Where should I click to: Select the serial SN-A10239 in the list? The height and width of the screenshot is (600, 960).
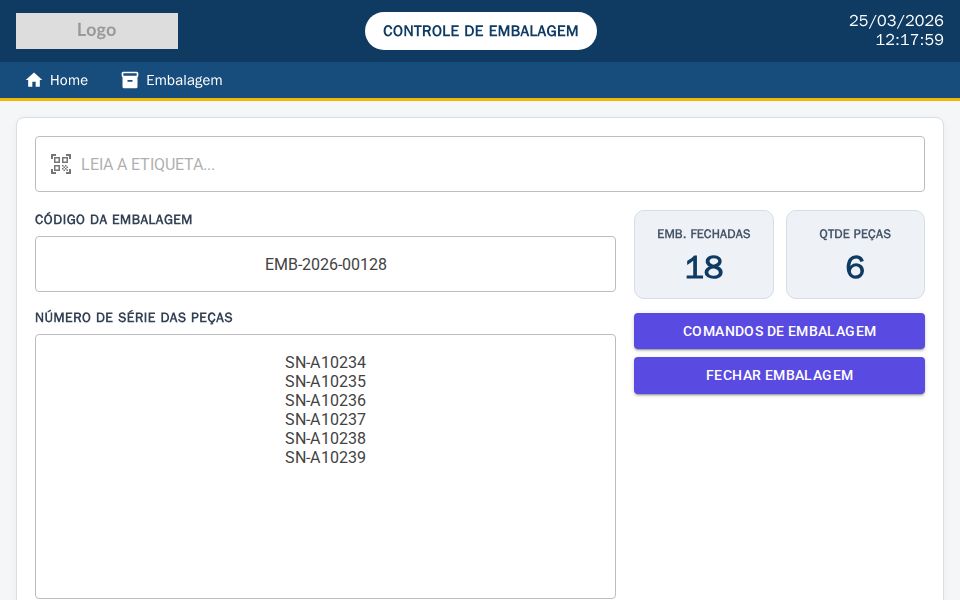tap(325, 458)
